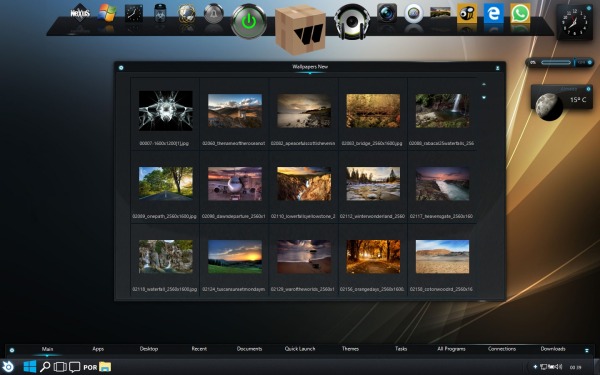
Task: Switch to the Downloads shelf tab
Action: pos(553,349)
